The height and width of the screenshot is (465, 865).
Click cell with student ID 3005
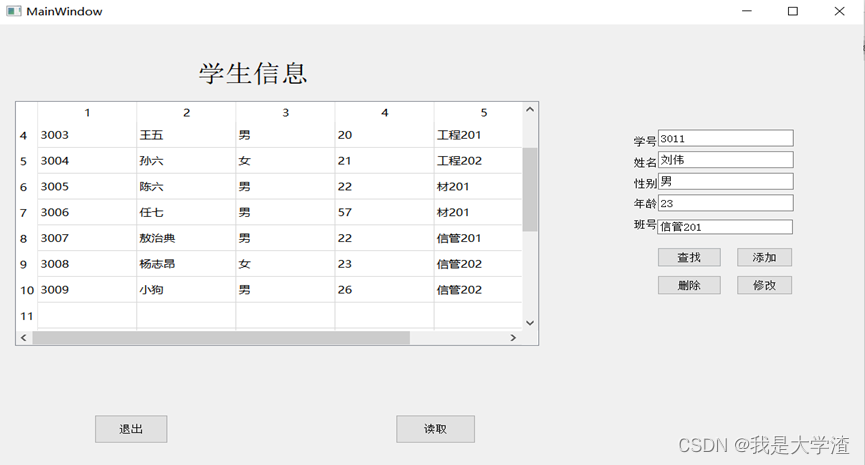(87, 187)
